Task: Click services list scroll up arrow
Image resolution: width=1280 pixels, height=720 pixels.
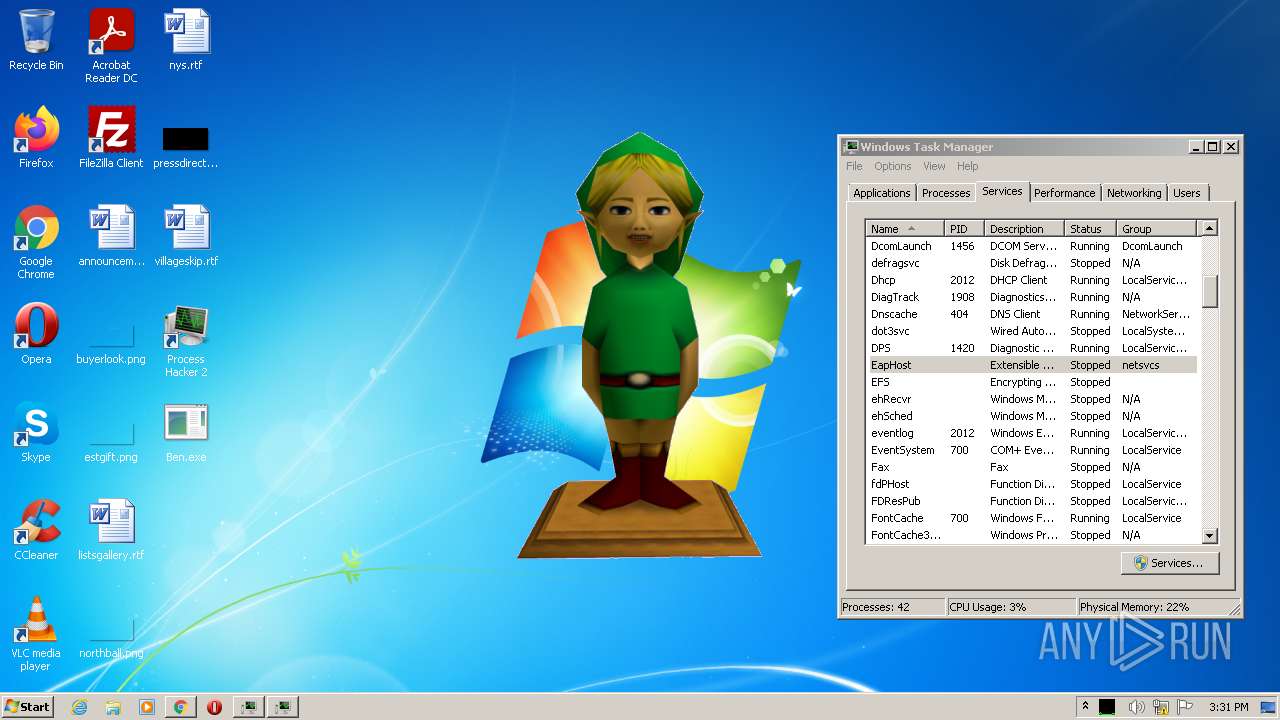Action: [x=1209, y=229]
